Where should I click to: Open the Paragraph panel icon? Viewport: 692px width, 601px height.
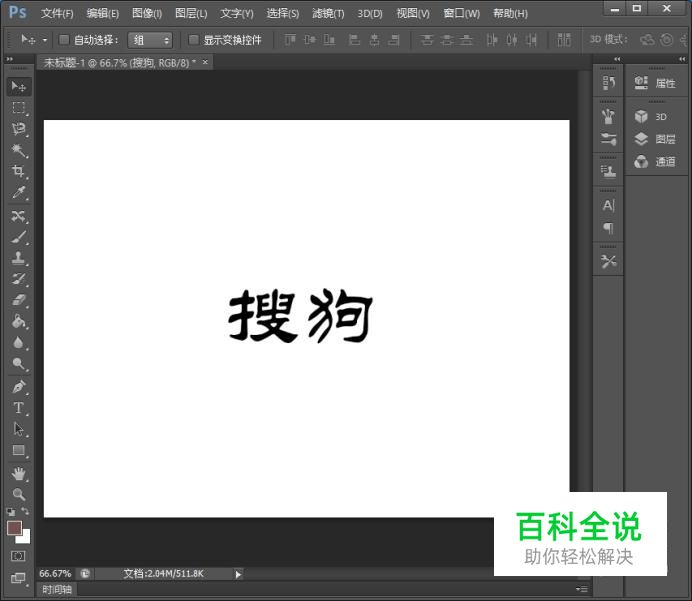click(x=609, y=228)
